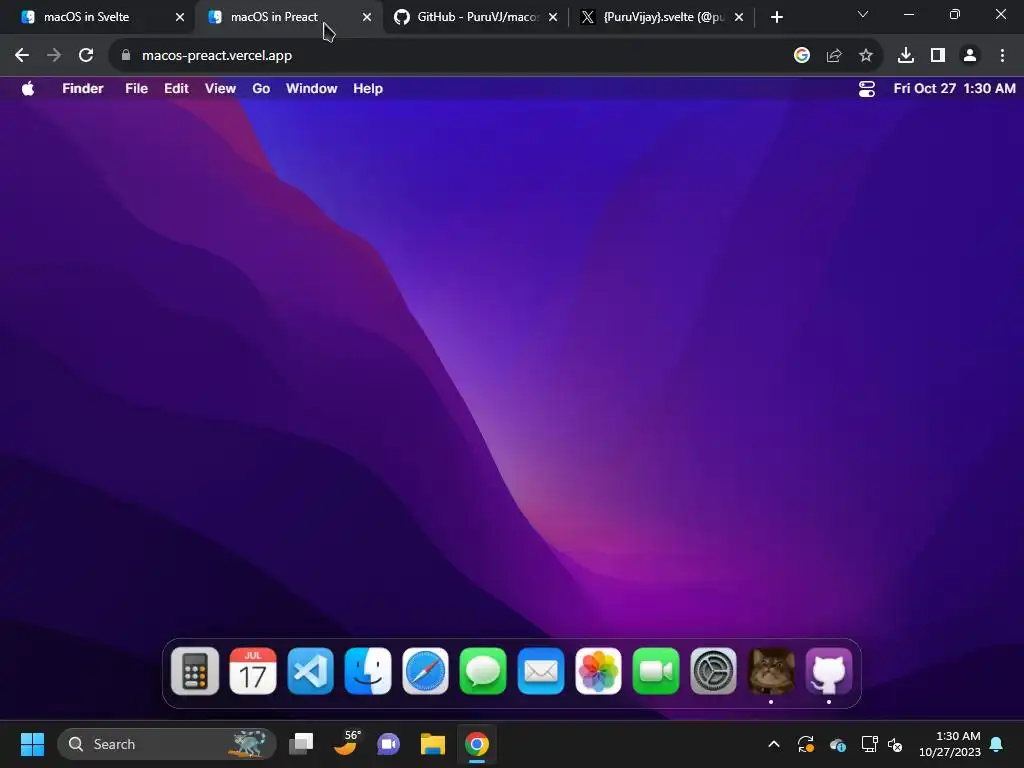The image size is (1024, 768).
Task: Open the Chrome profile menu
Action: coord(970,56)
